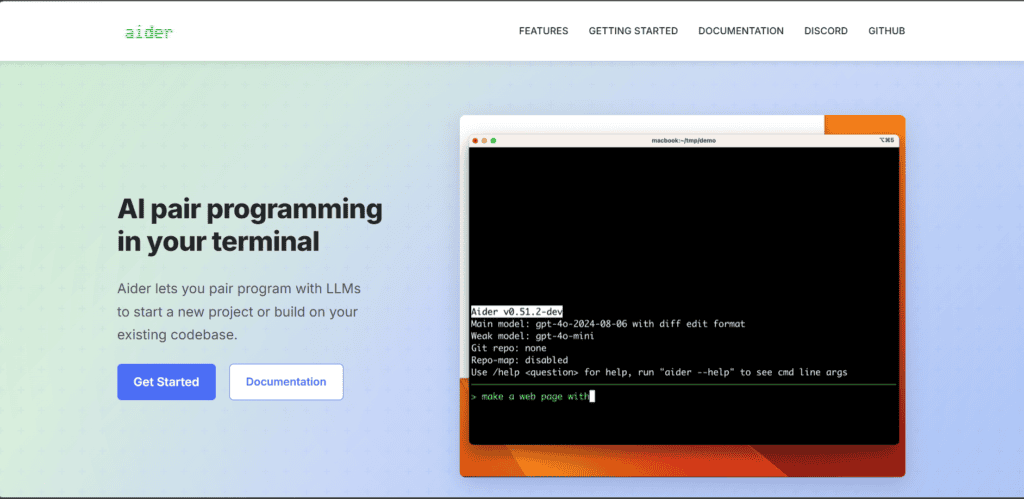Go to Getting Started in the navbar
Screen dimensions: 1024x499
coord(633,31)
